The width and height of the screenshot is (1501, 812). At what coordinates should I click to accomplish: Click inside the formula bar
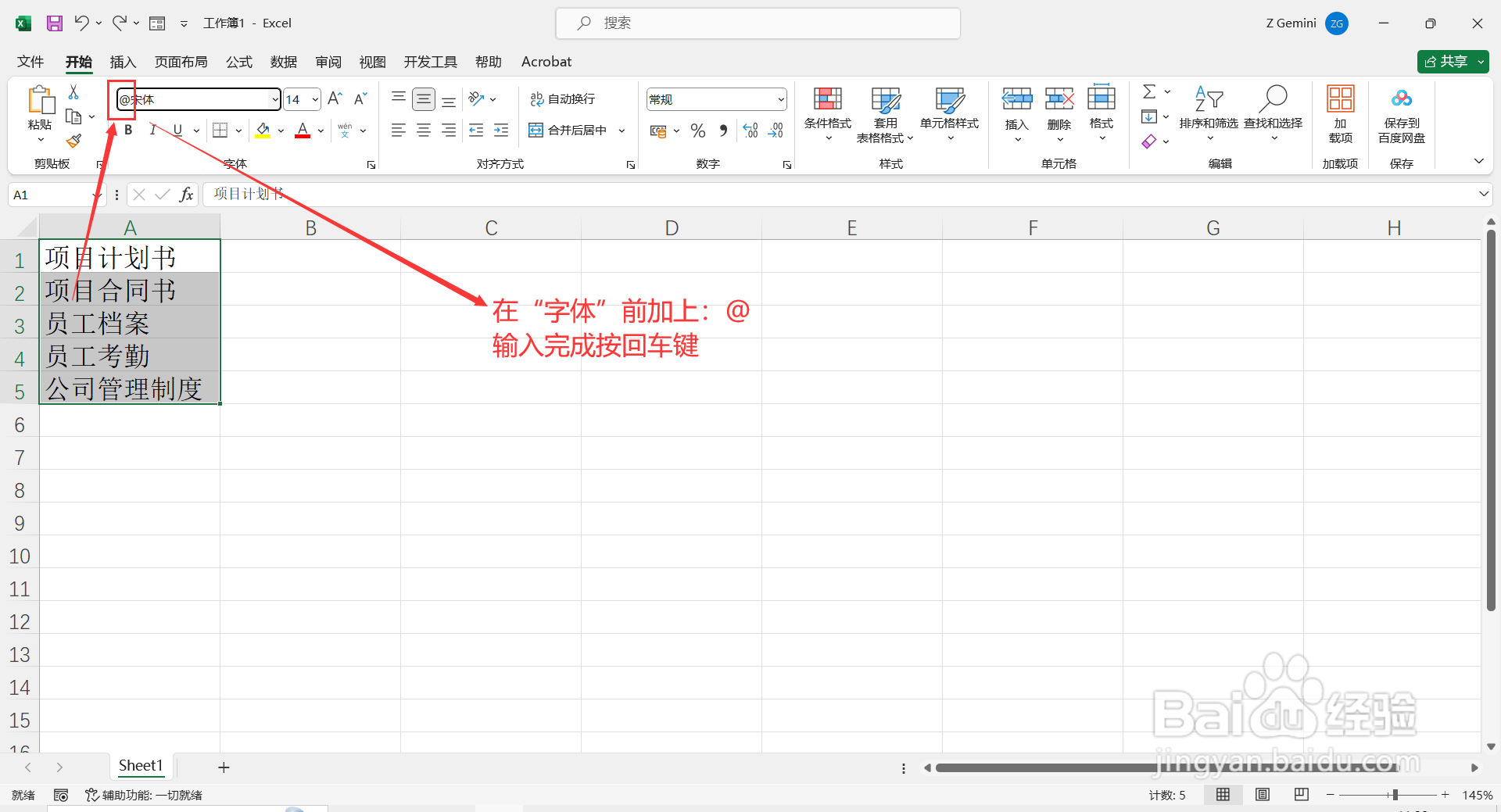pyautogui.click(x=547, y=194)
